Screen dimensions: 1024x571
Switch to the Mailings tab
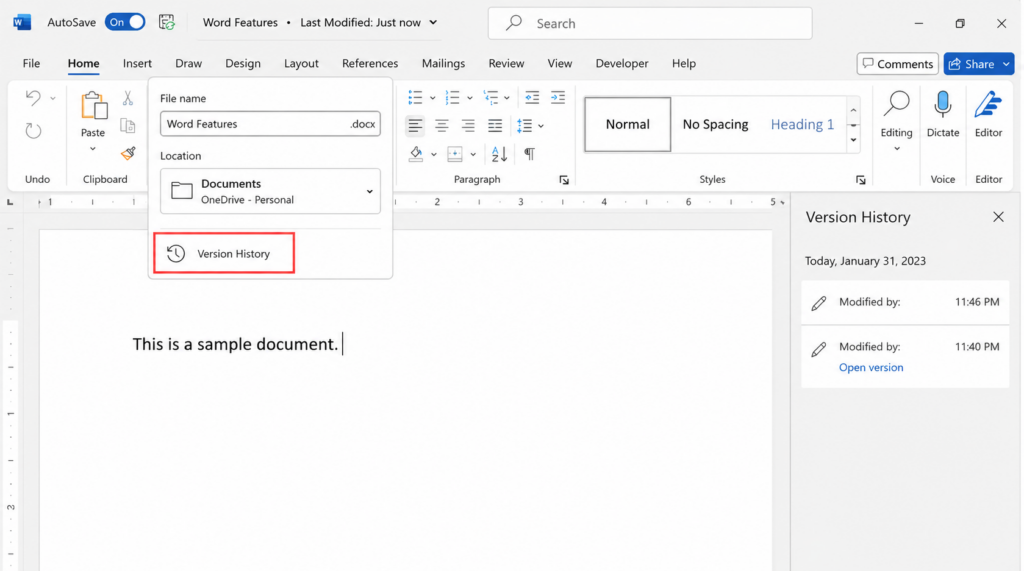[443, 63]
